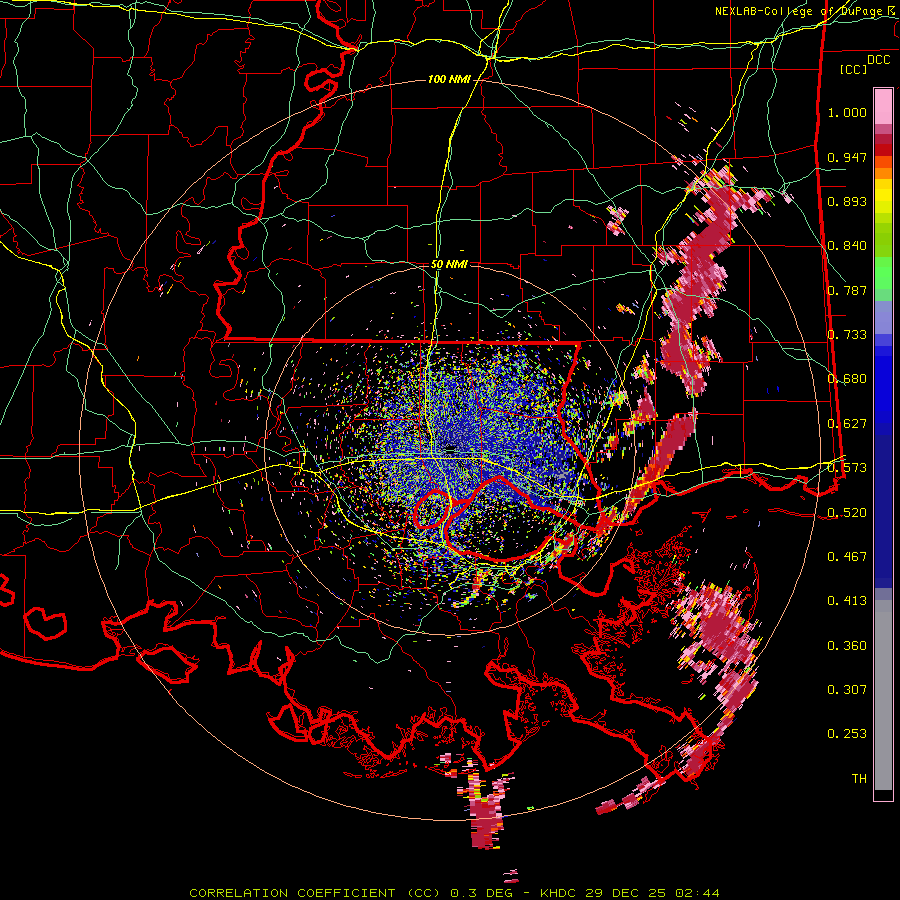
Task: Click the radar site marker at ring center
Action: [451, 448]
